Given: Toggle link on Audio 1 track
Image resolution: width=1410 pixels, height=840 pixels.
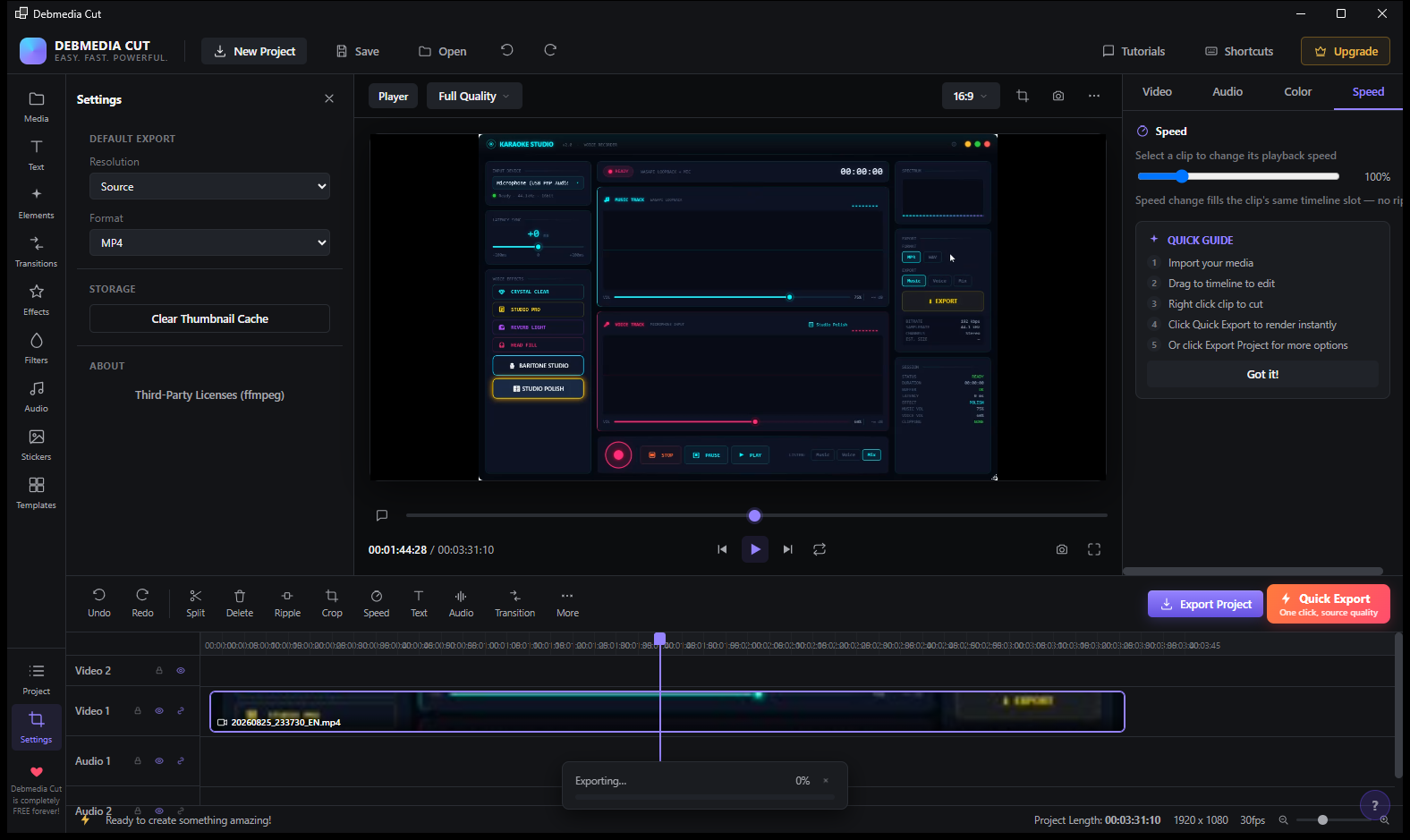Looking at the screenshot, I should coord(181,761).
